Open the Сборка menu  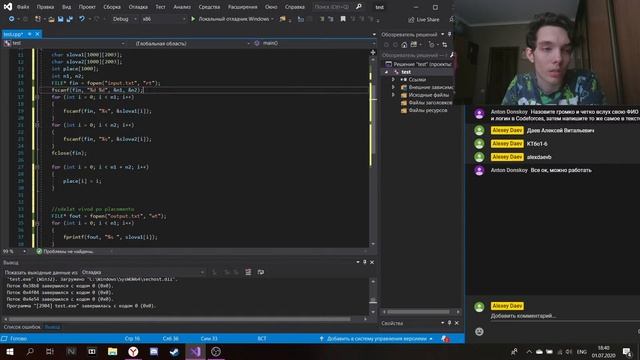pyautogui.click(x=112, y=7)
